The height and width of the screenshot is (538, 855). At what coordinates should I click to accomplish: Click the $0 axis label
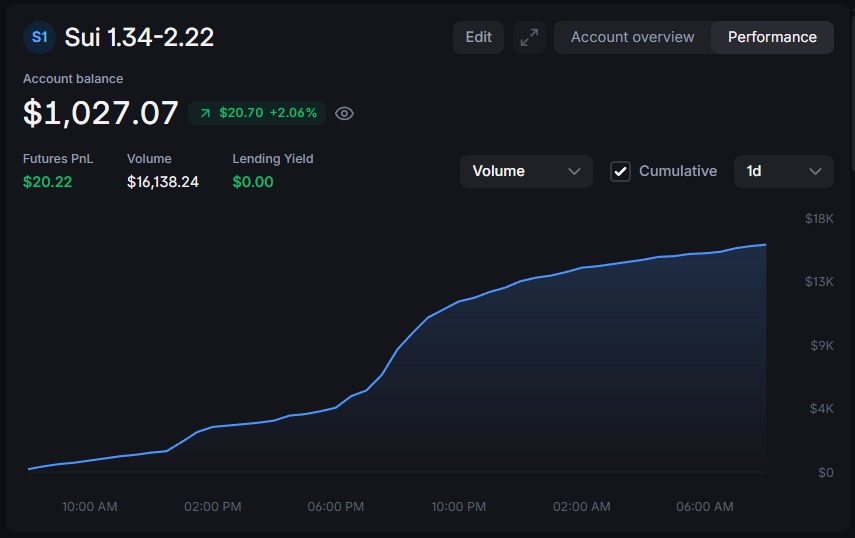pyautogui.click(x=826, y=473)
